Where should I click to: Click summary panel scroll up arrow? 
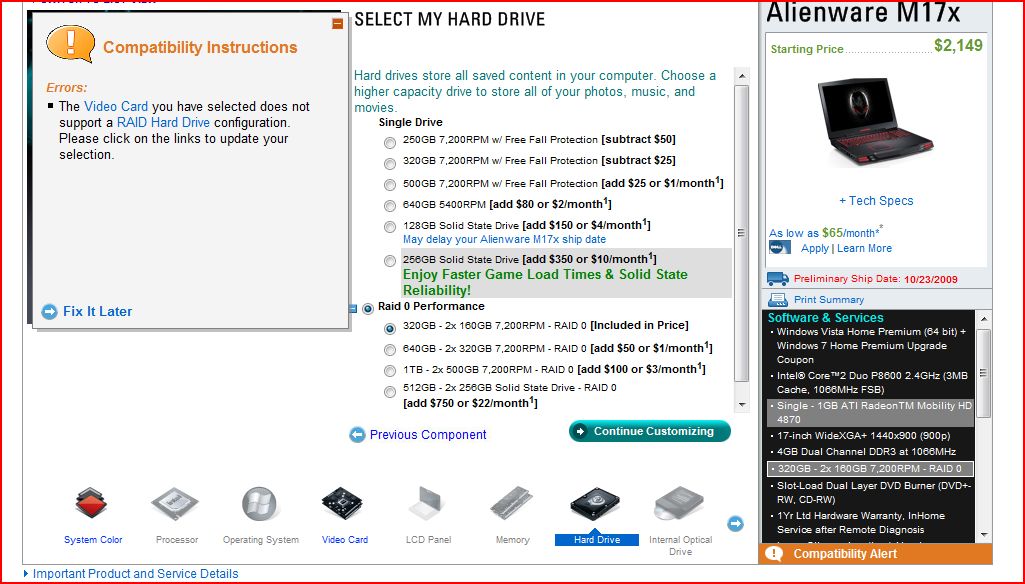coord(984,318)
